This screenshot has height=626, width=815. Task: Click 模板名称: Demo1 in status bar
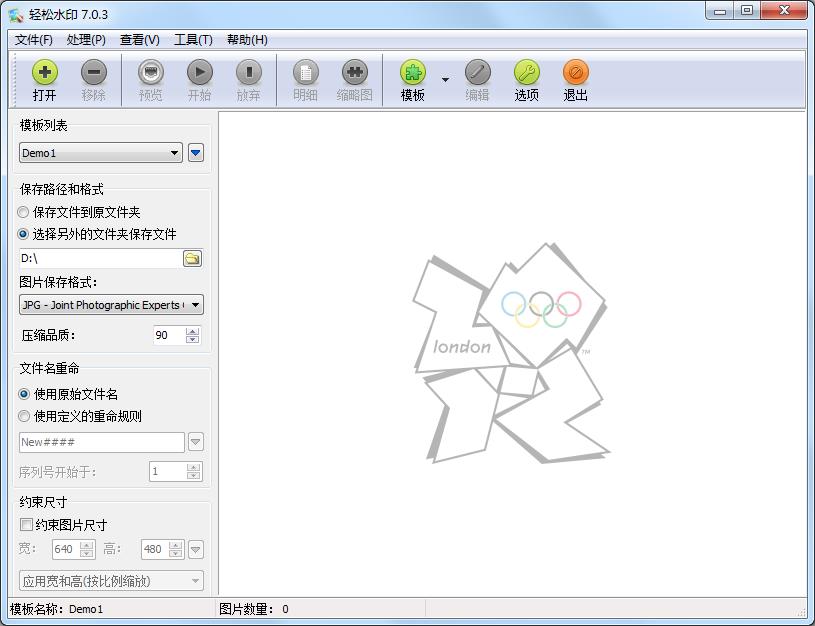tap(57, 609)
